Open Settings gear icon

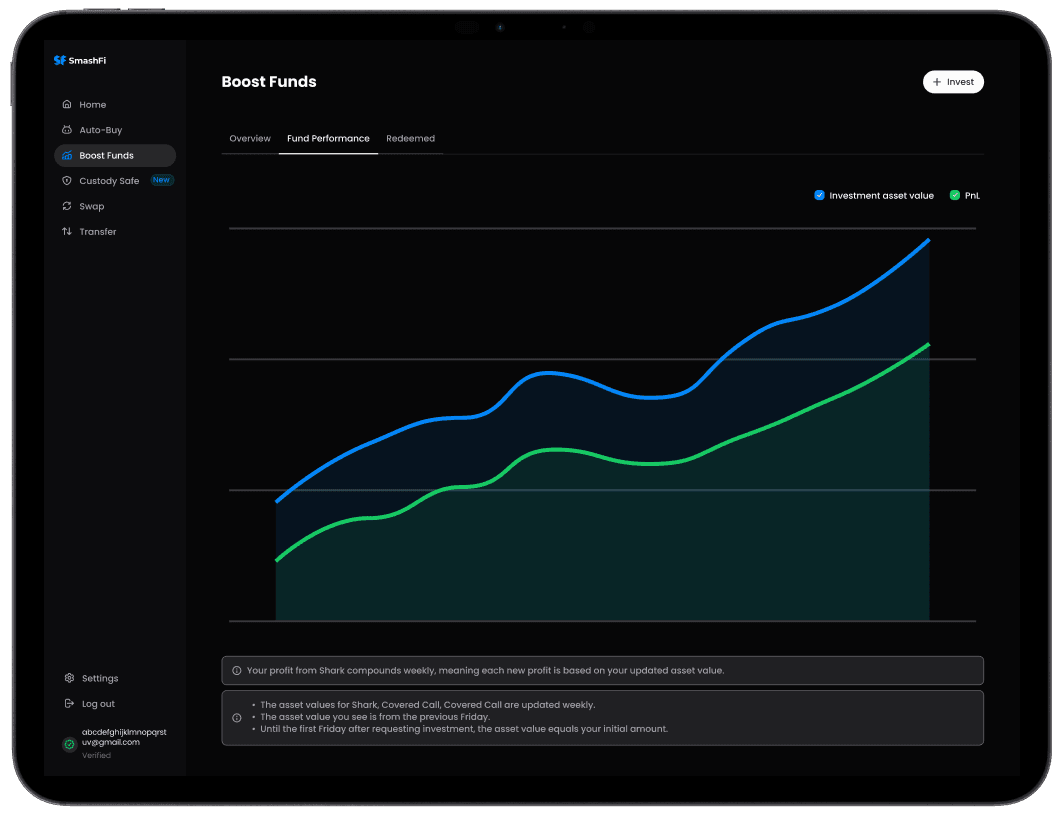[69, 678]
